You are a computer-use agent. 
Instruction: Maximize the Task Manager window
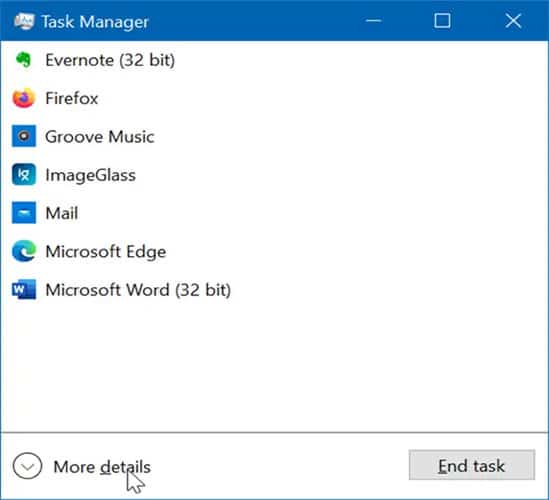(x=442, y=21)
